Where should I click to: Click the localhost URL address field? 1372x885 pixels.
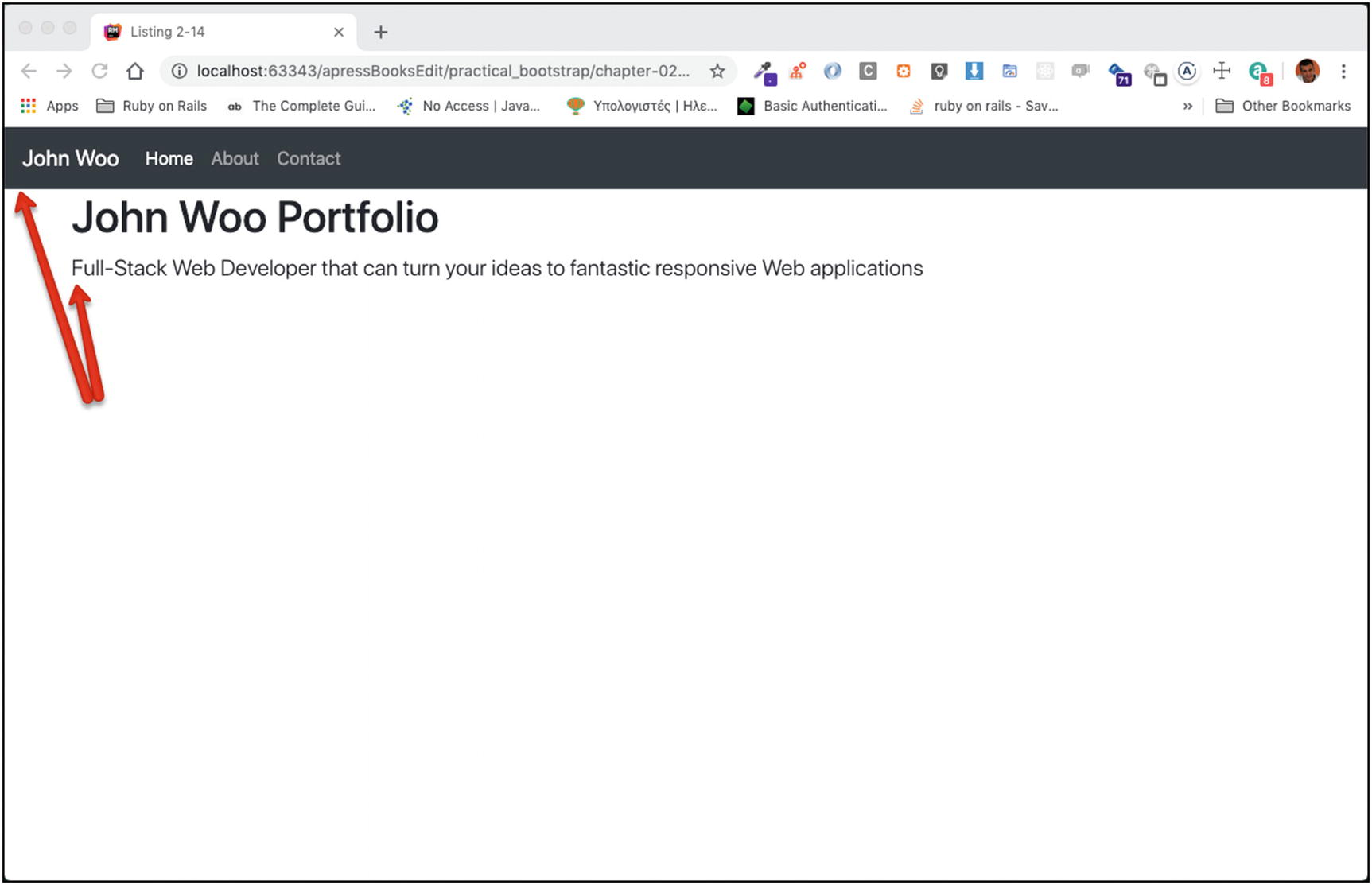click(442, 72)
